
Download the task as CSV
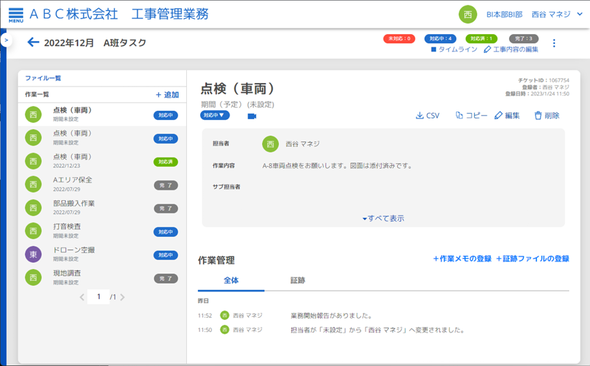point(427,115)
